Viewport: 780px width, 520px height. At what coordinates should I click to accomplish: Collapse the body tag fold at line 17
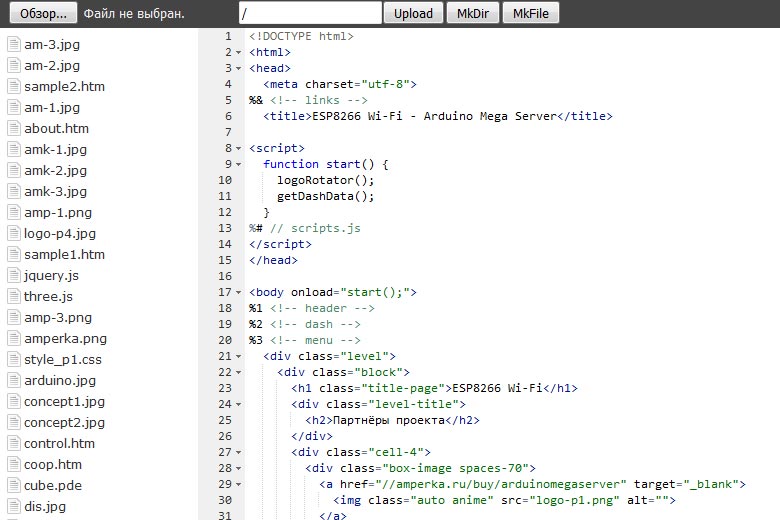coord(240,292)
